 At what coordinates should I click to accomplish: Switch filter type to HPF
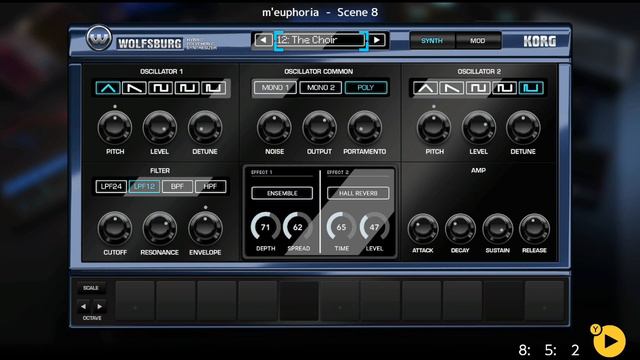(x=211, y=187)
